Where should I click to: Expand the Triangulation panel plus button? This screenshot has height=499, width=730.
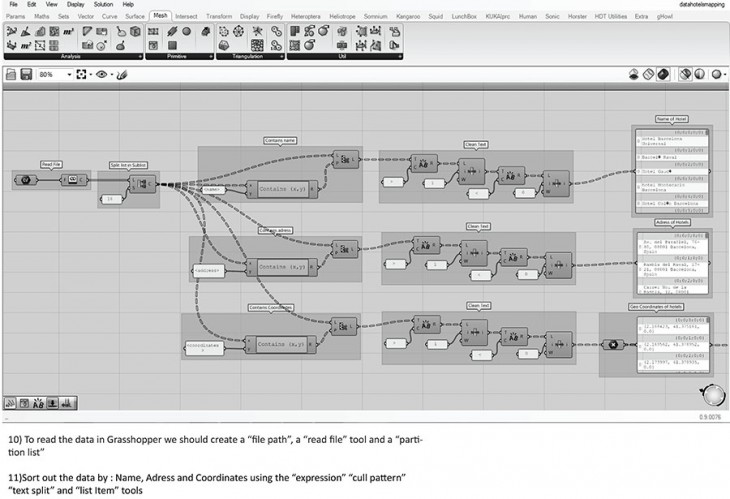pos(282,57)
